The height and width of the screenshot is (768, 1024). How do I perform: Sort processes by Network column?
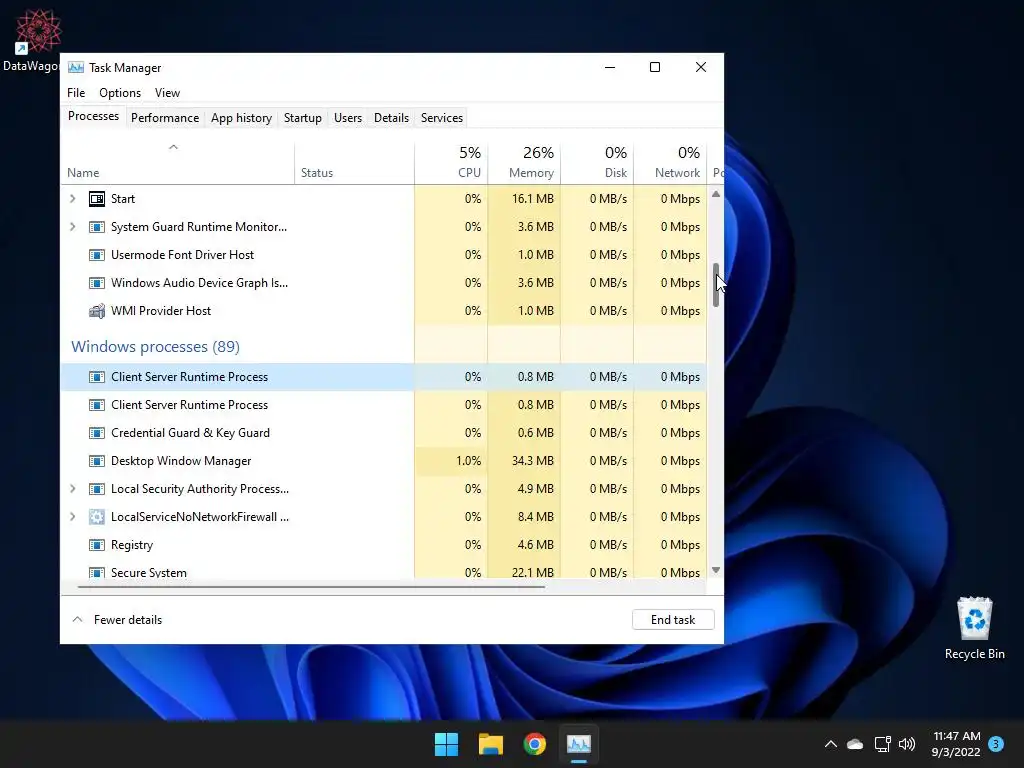(670, 163)
